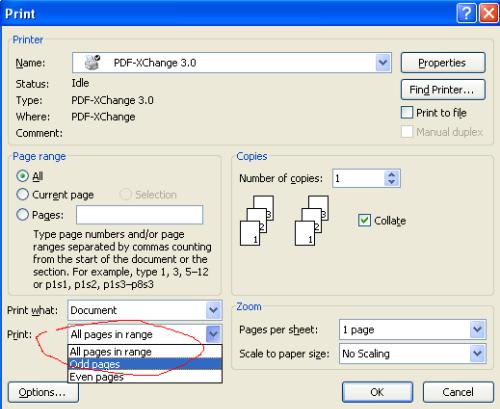500x409 pixels.
Task: Expand the Print what dropdown
Action: (213, 310)
